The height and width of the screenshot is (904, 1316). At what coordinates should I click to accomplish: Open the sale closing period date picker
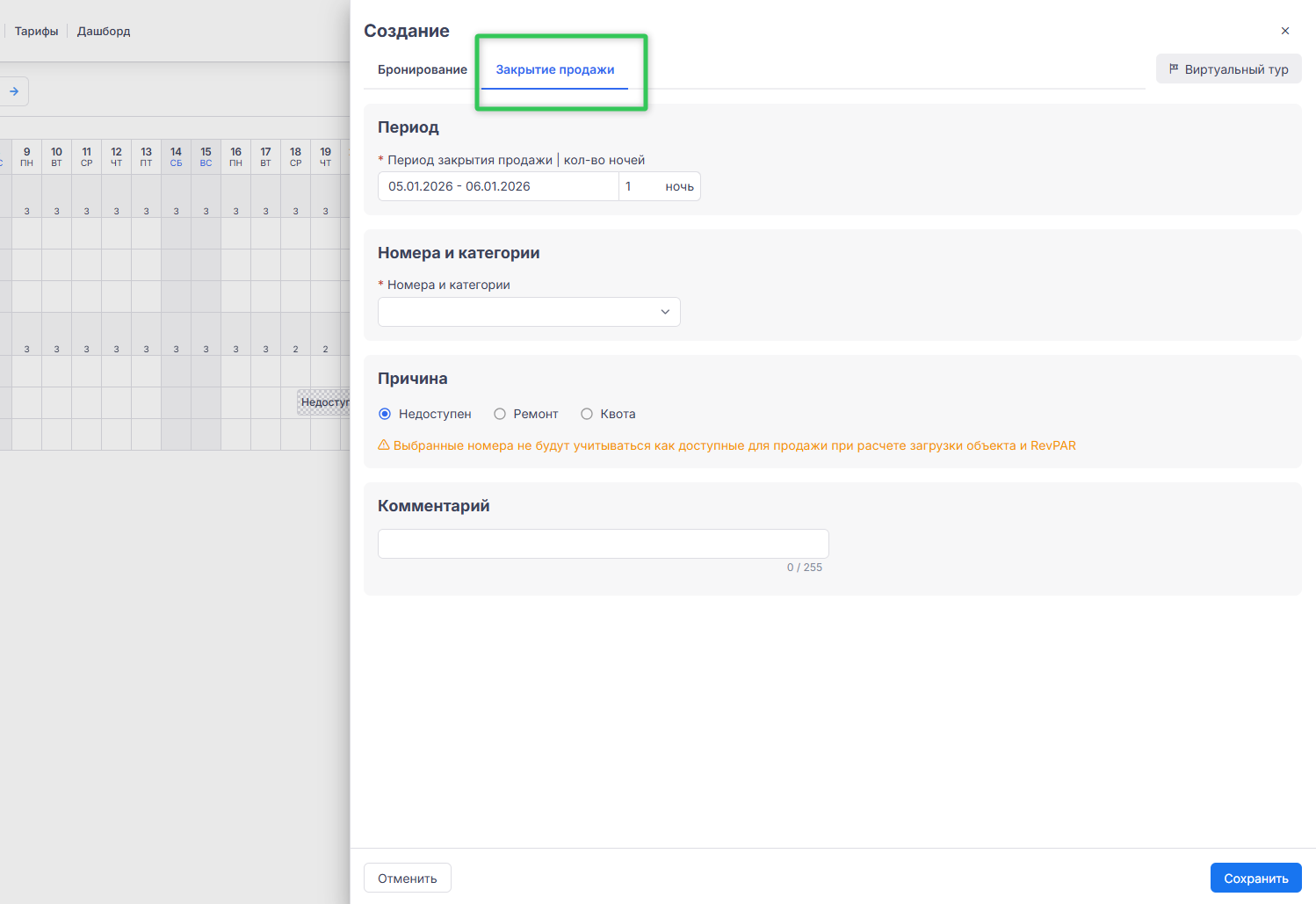497,186
